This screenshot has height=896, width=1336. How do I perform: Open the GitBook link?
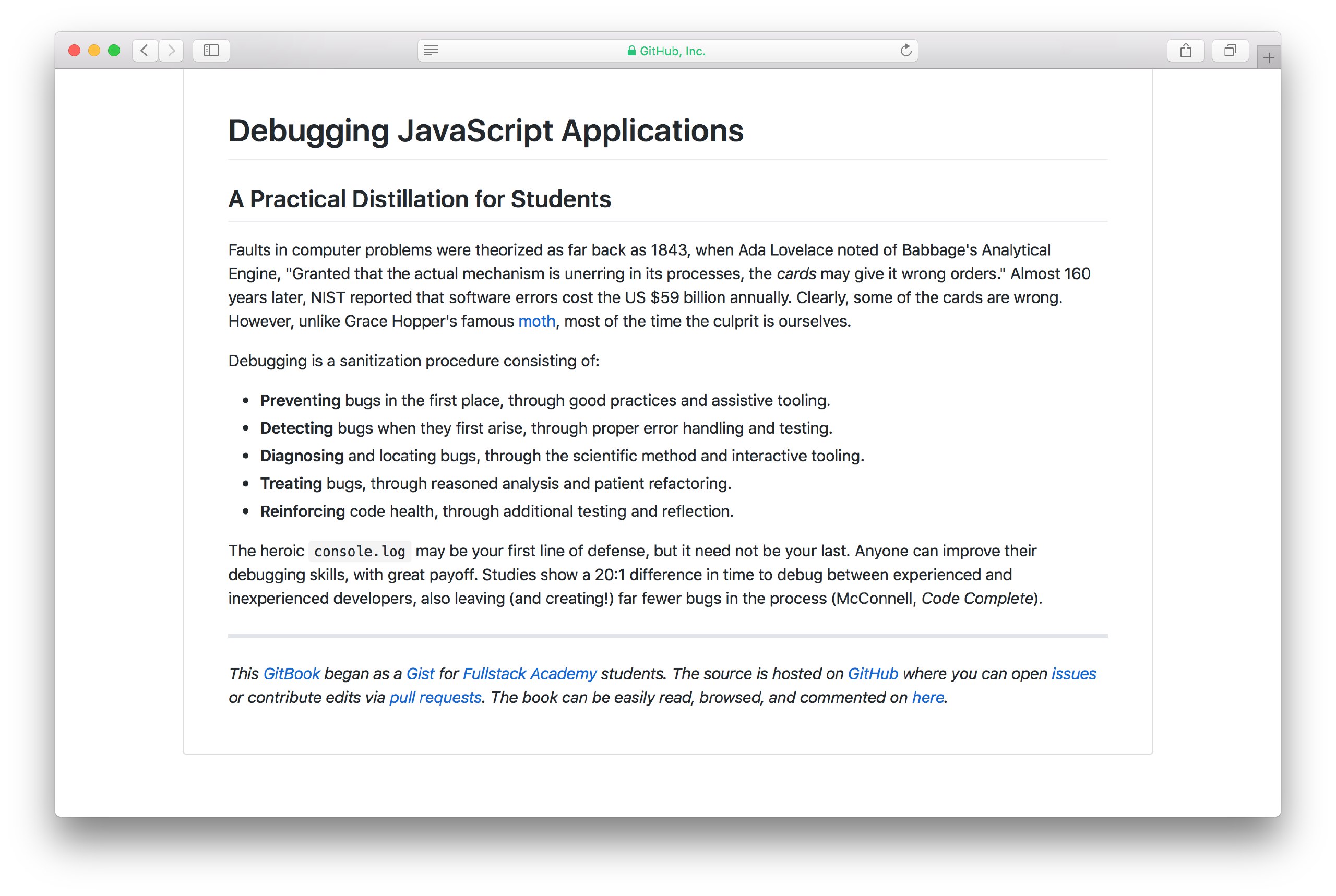(x=291, y=674)
